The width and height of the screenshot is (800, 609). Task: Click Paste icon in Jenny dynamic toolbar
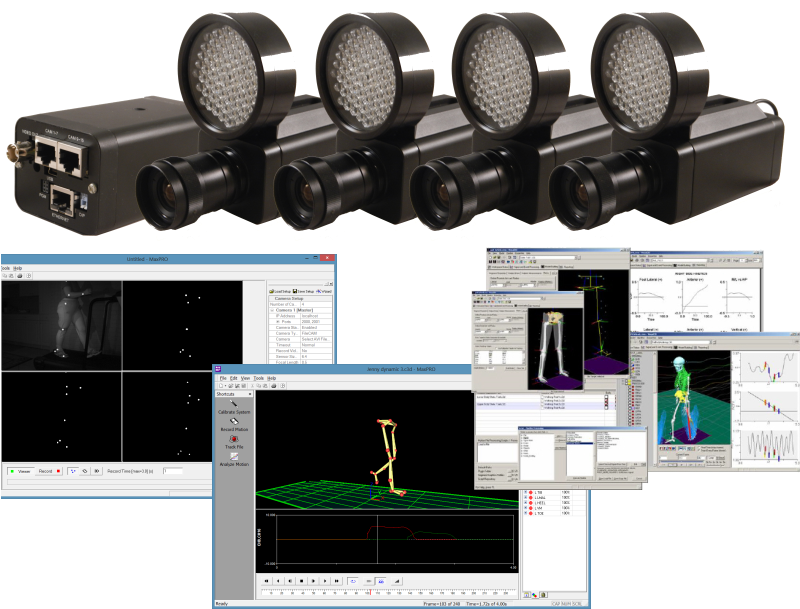(x=265, y=386)
